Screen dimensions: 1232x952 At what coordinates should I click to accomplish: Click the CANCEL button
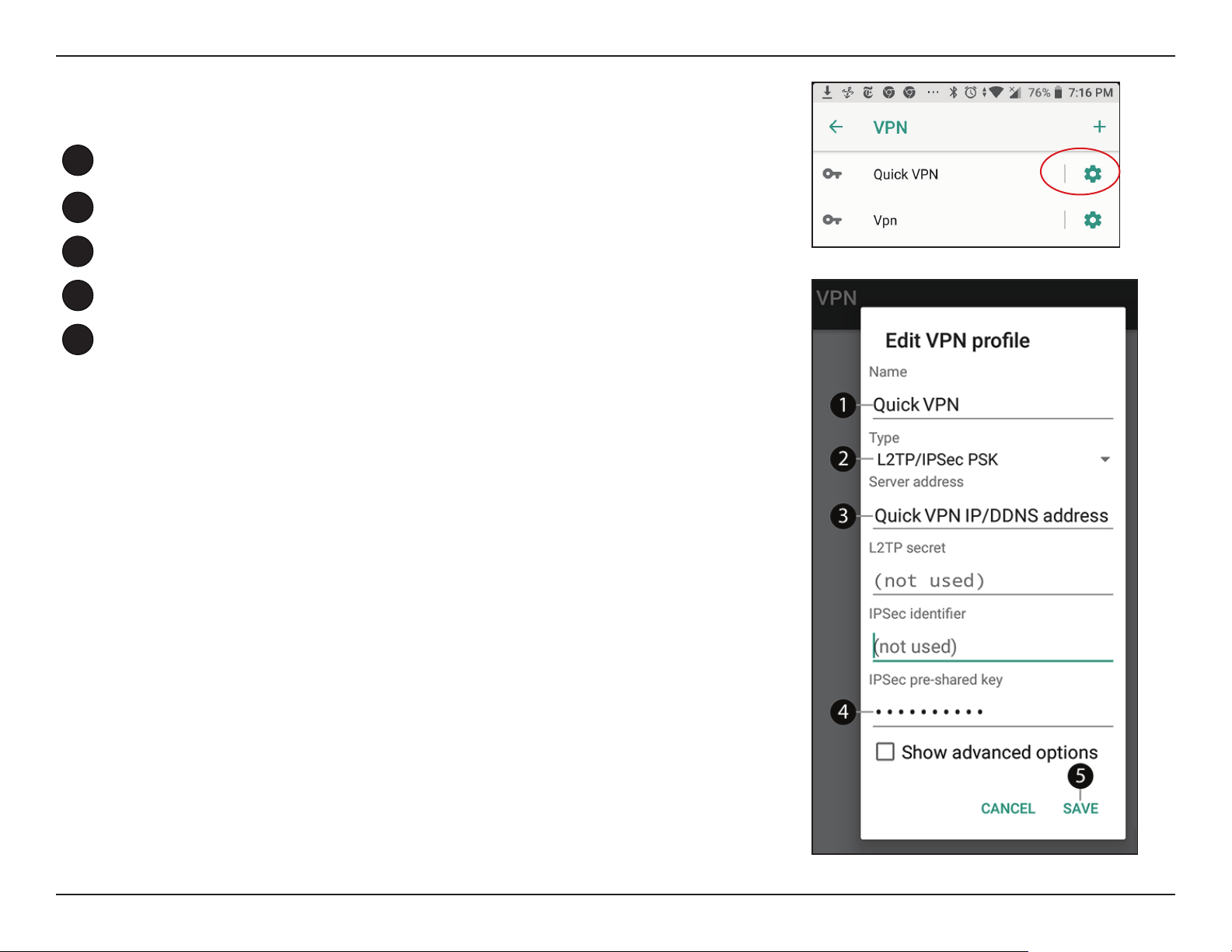1008,808
